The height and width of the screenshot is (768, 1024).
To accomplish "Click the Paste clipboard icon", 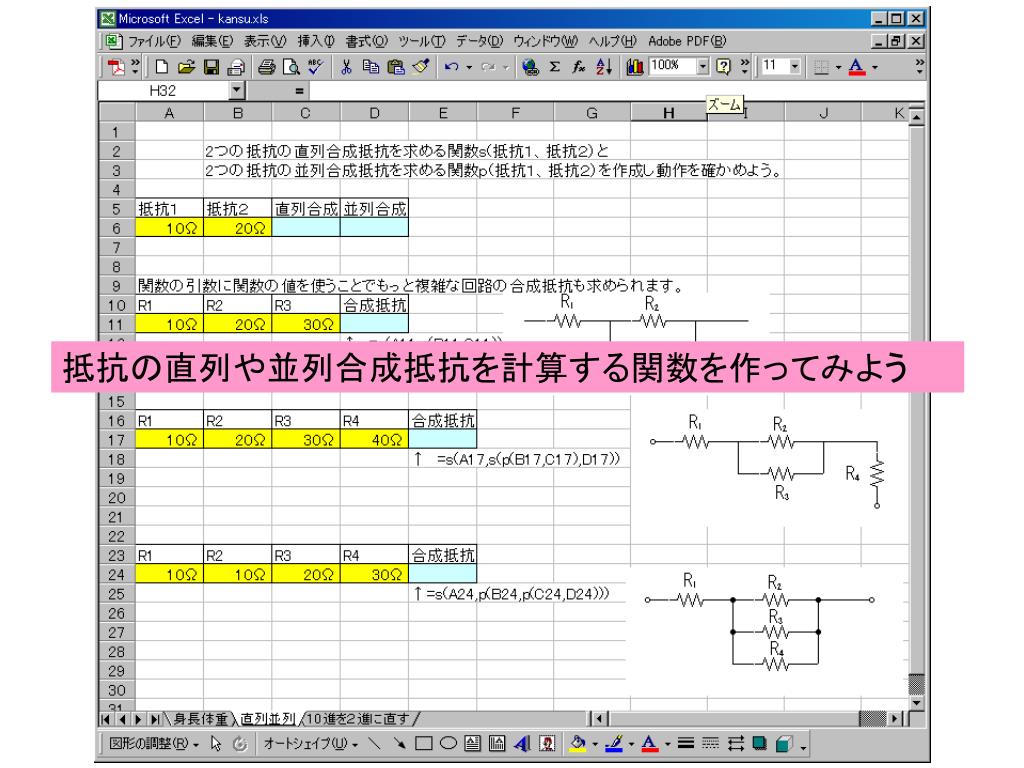I will point(396,67).
